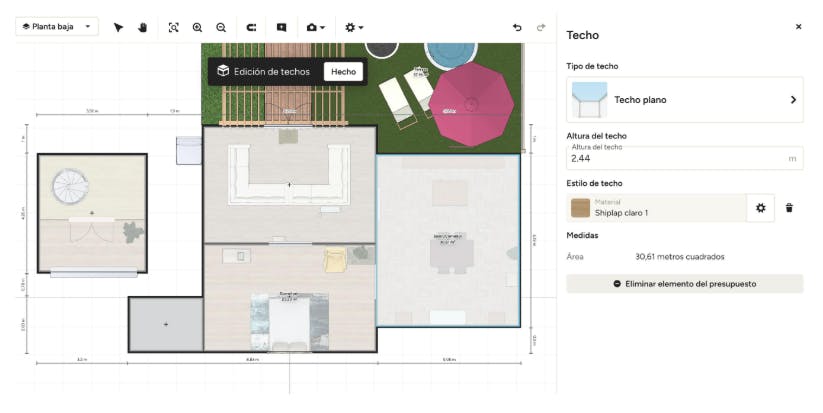This screenshot has width=823, height=413.
Task: Open material settings gear for Shiplap claro 1
Action: [x=760, y=208]
